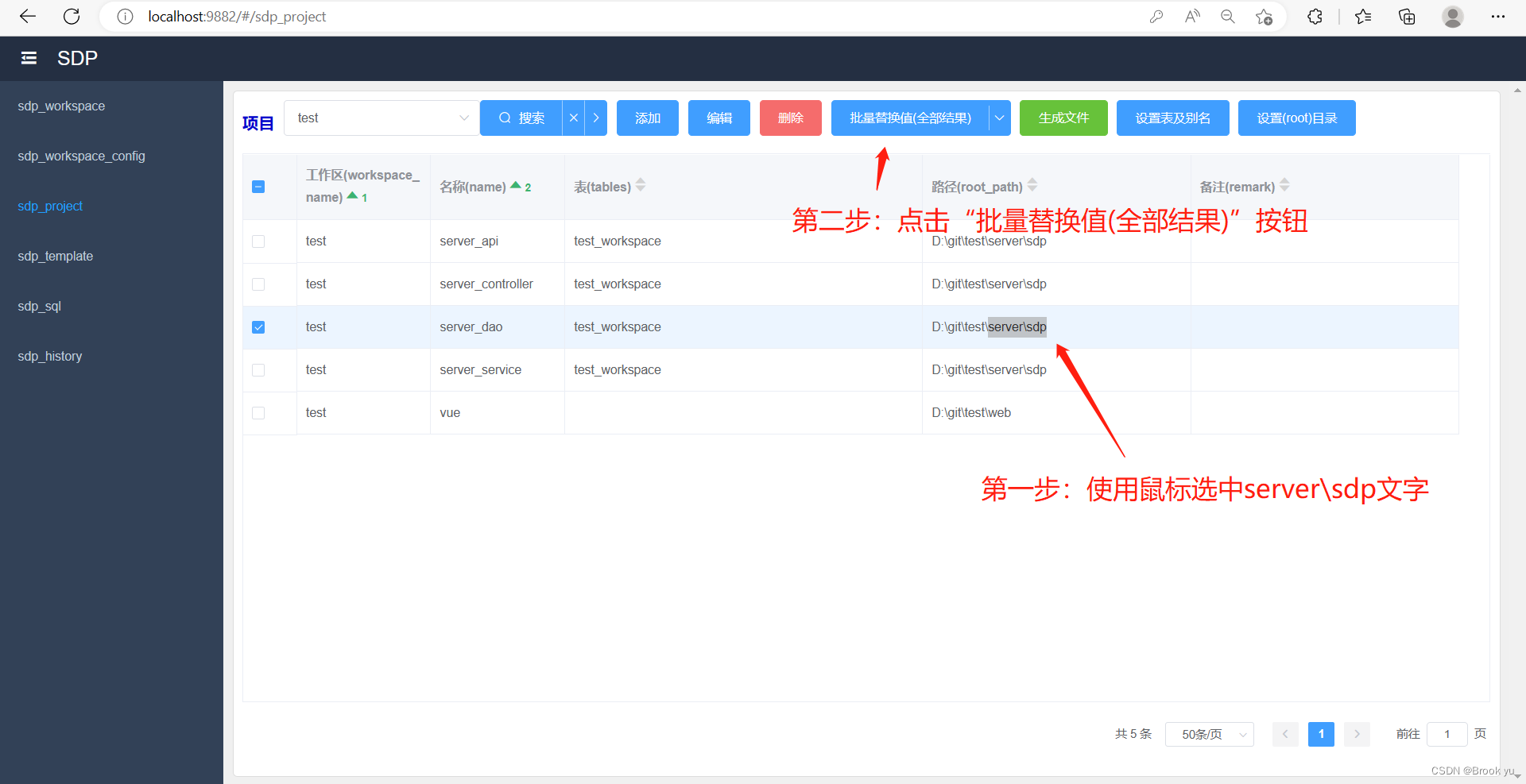Sort by remark column arrows
This screenshot has height=784, width=1526.
[1284, 186]
